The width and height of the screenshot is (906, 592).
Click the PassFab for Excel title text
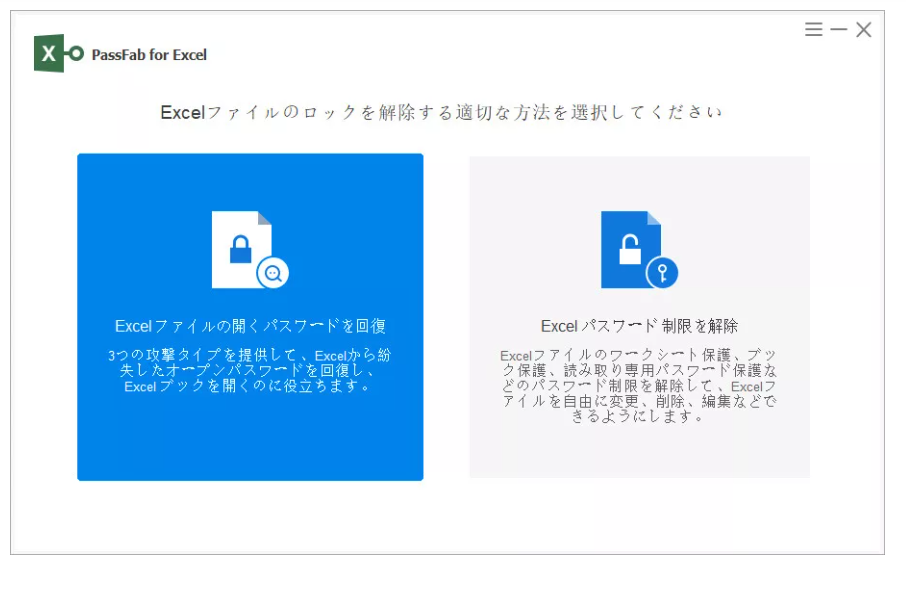149,55
